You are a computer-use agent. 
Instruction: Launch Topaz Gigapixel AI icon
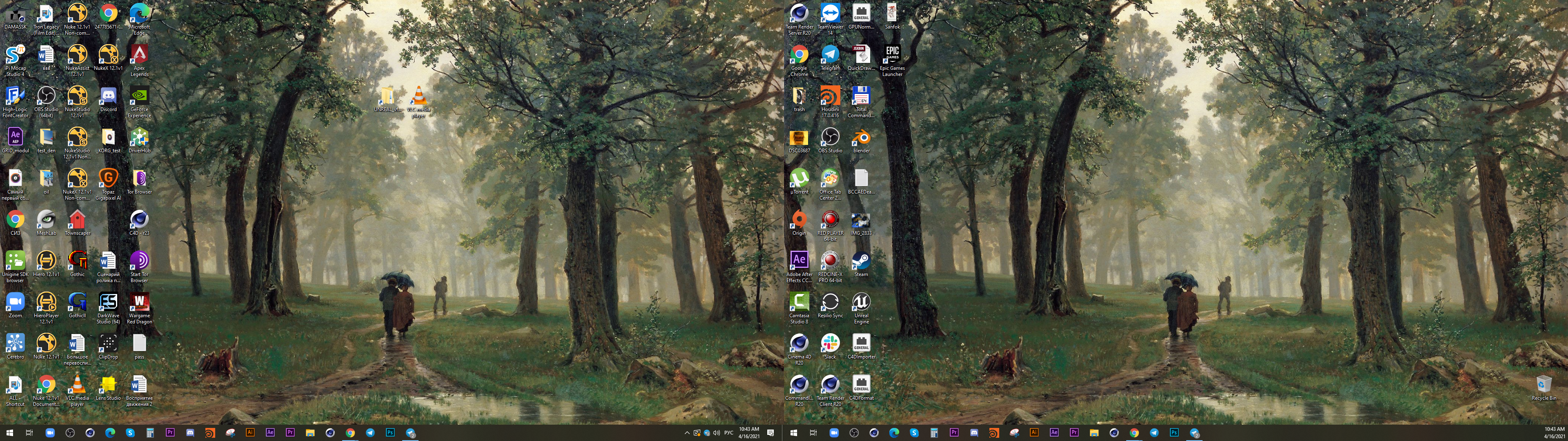point(108,184)
